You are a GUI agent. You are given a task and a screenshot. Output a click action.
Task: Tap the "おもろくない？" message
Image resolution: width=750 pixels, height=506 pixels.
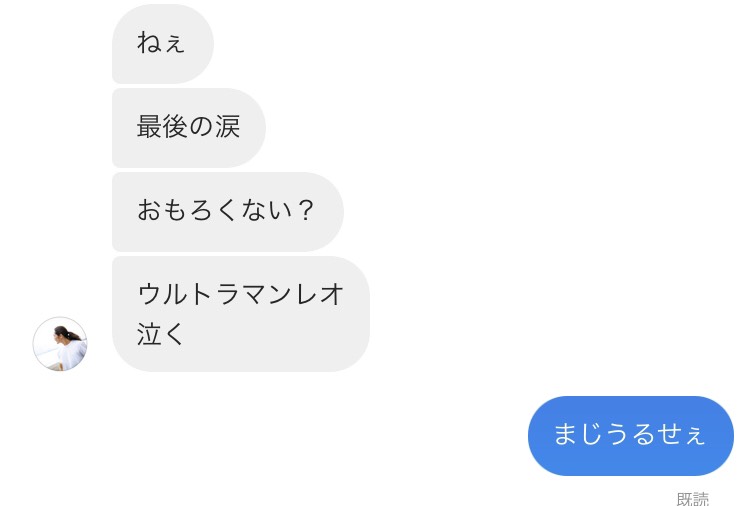(227, 212)
